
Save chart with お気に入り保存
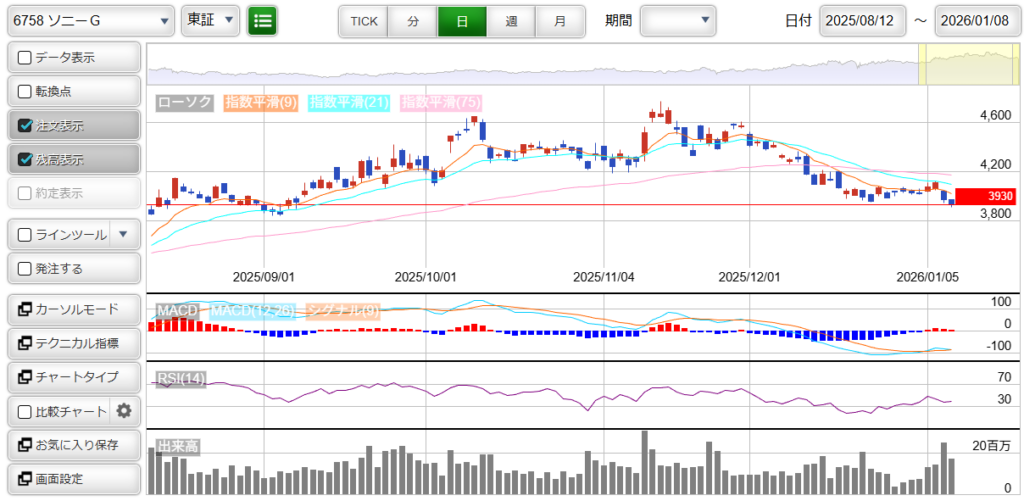pyautogui.click(x=73, y=444)
